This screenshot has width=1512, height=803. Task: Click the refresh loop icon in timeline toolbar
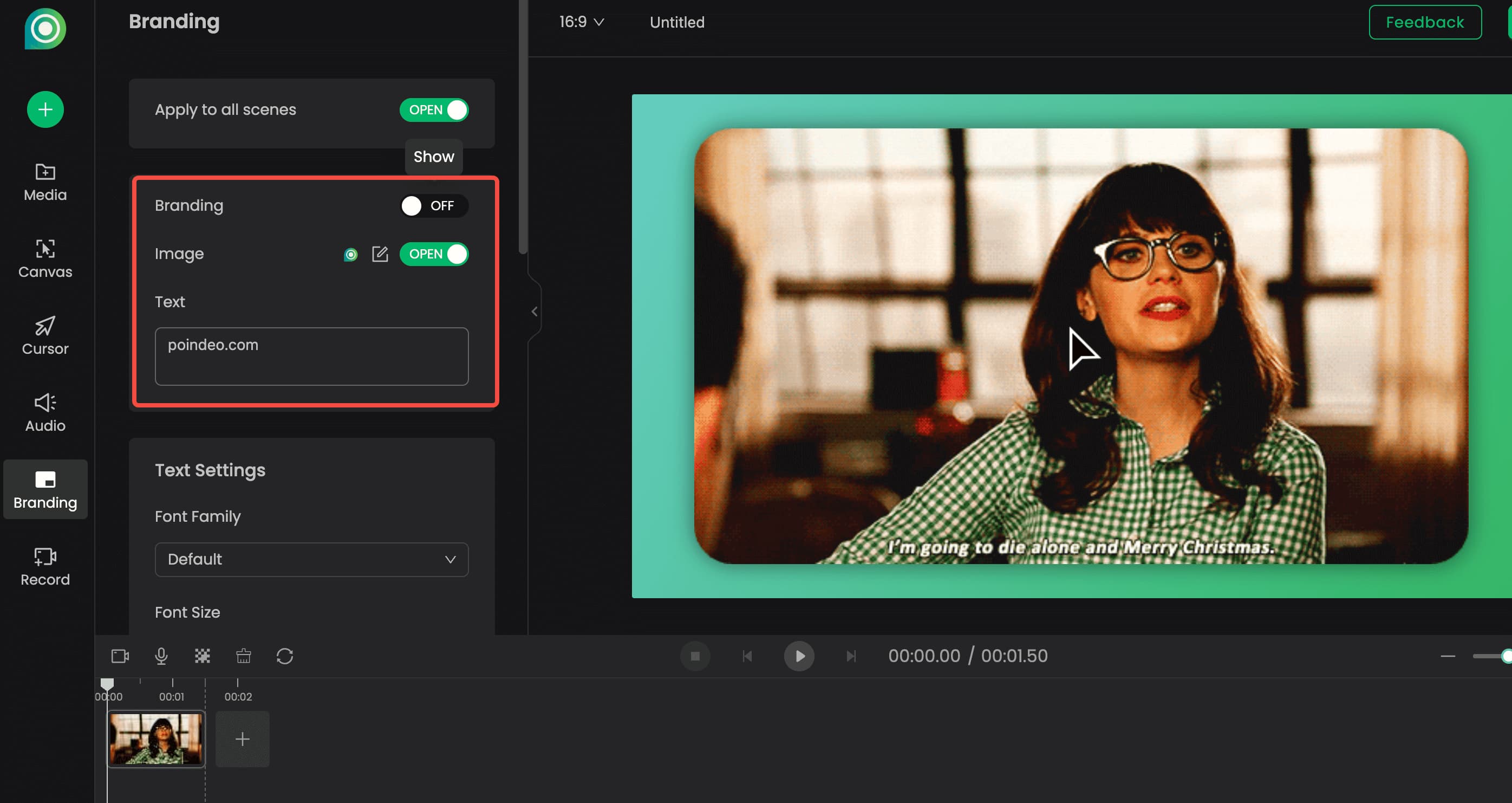[x=285, y=656]
